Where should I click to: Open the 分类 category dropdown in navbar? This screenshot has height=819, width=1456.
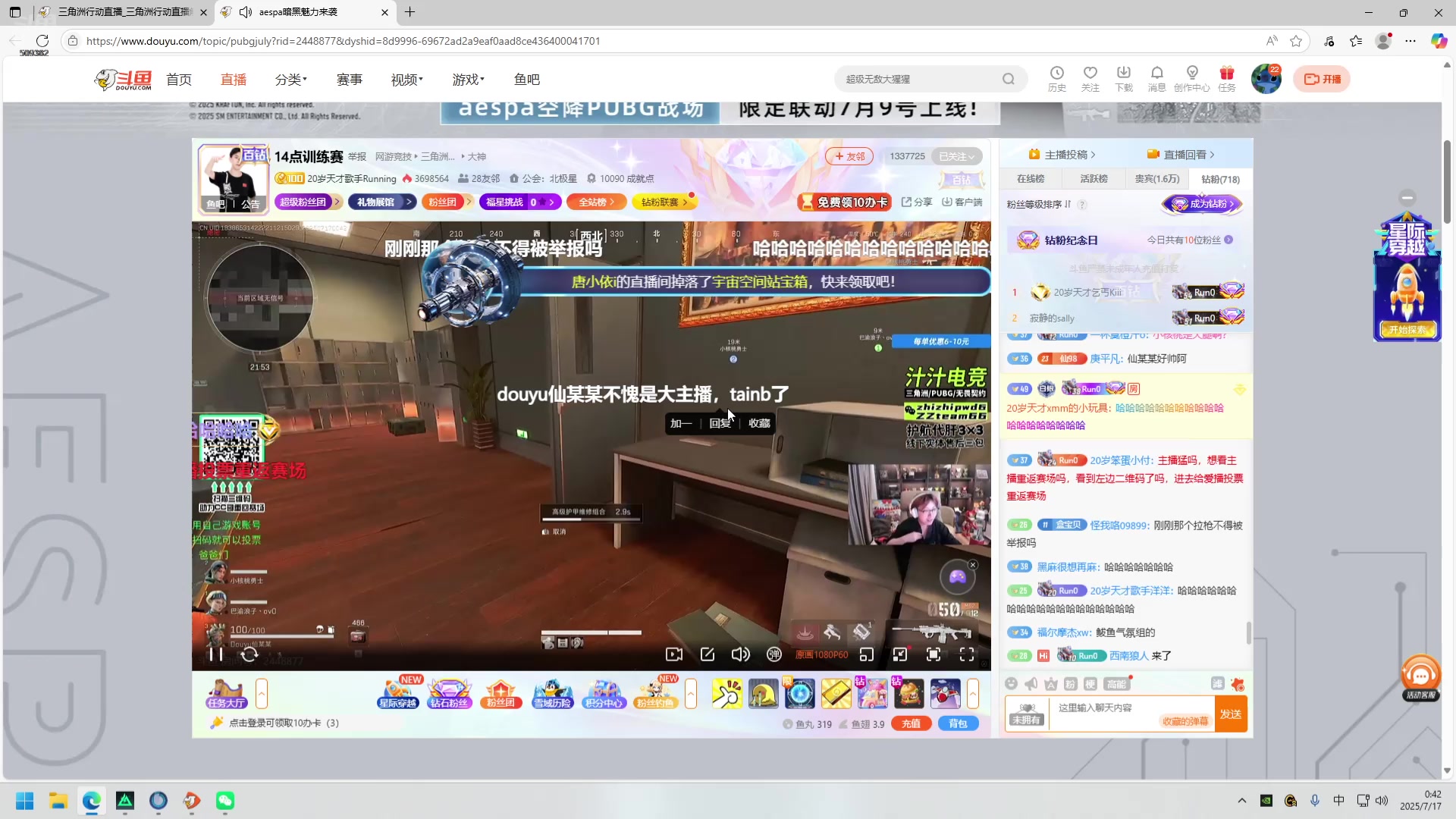(x=290, y=80)
